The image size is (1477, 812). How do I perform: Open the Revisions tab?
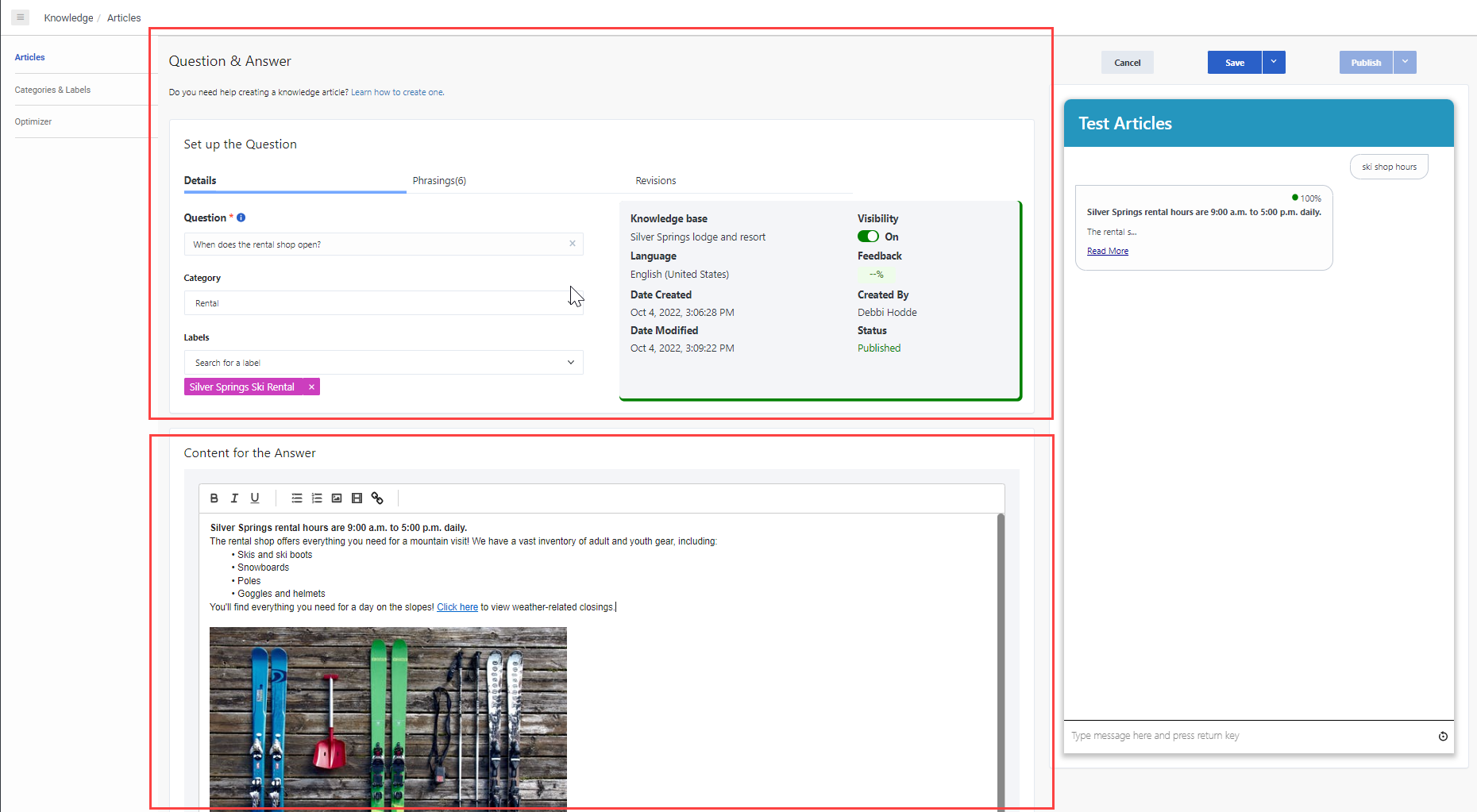(655, 181)
